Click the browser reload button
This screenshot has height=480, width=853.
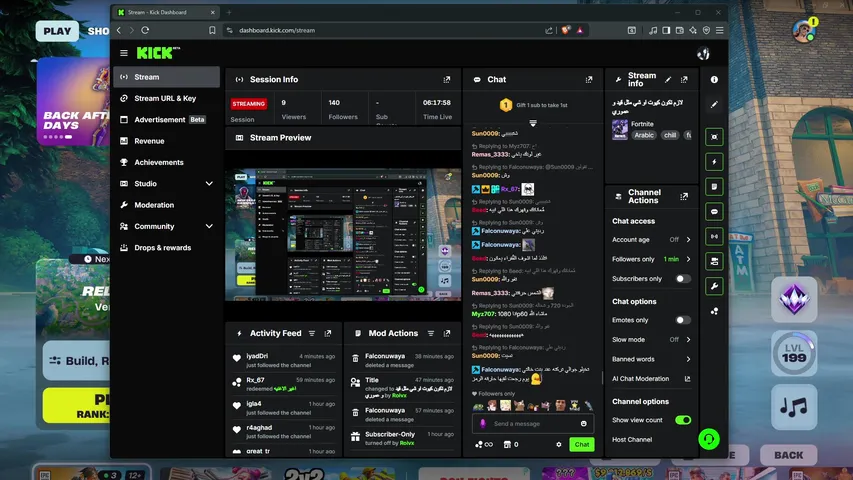coord(145,30)
